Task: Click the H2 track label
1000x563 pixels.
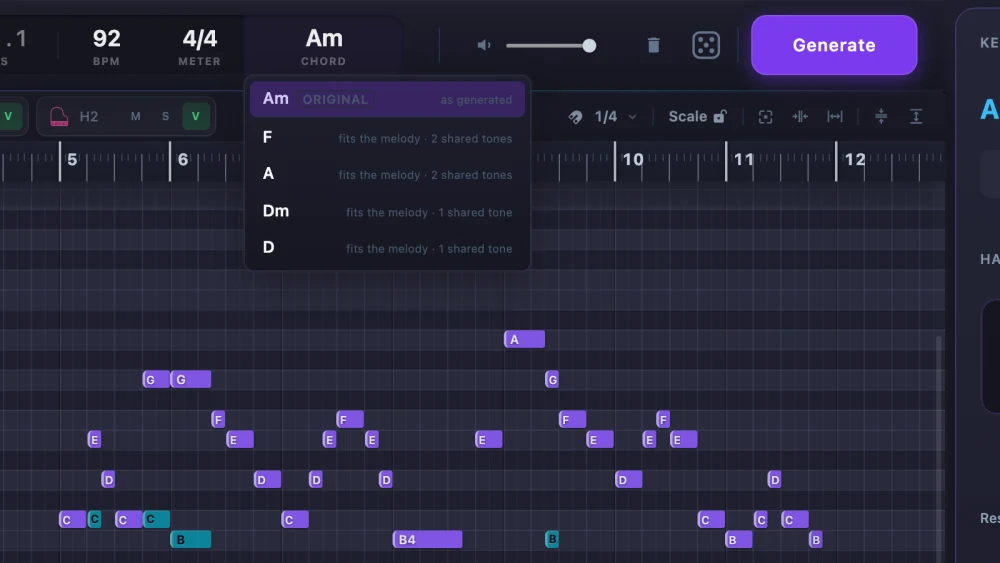Action: [x=89, y=117]
